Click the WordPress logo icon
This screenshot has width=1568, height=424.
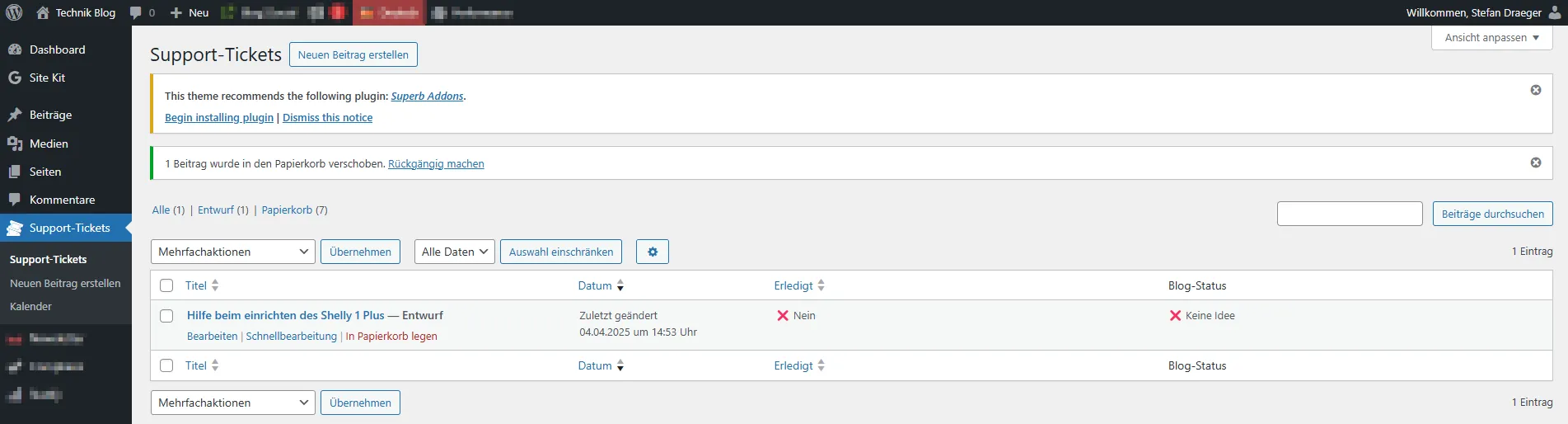click(14, 12)
